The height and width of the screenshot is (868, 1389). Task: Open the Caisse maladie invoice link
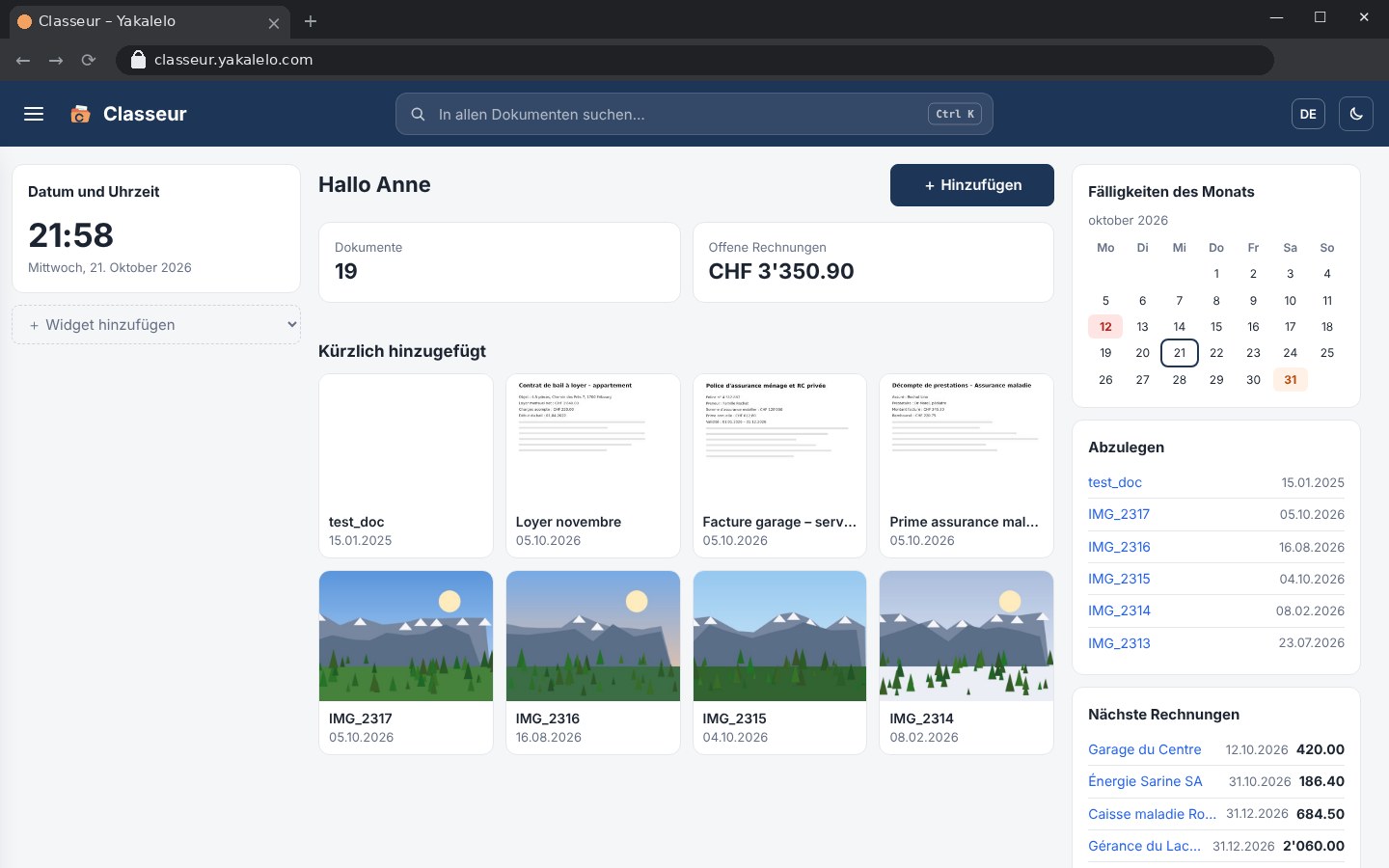coord(1152,814)
